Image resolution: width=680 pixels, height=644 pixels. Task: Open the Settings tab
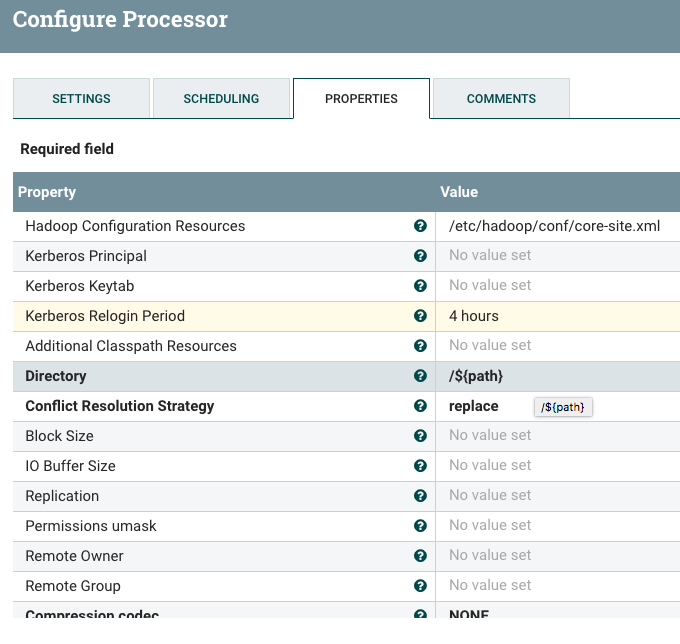point(81,99)
